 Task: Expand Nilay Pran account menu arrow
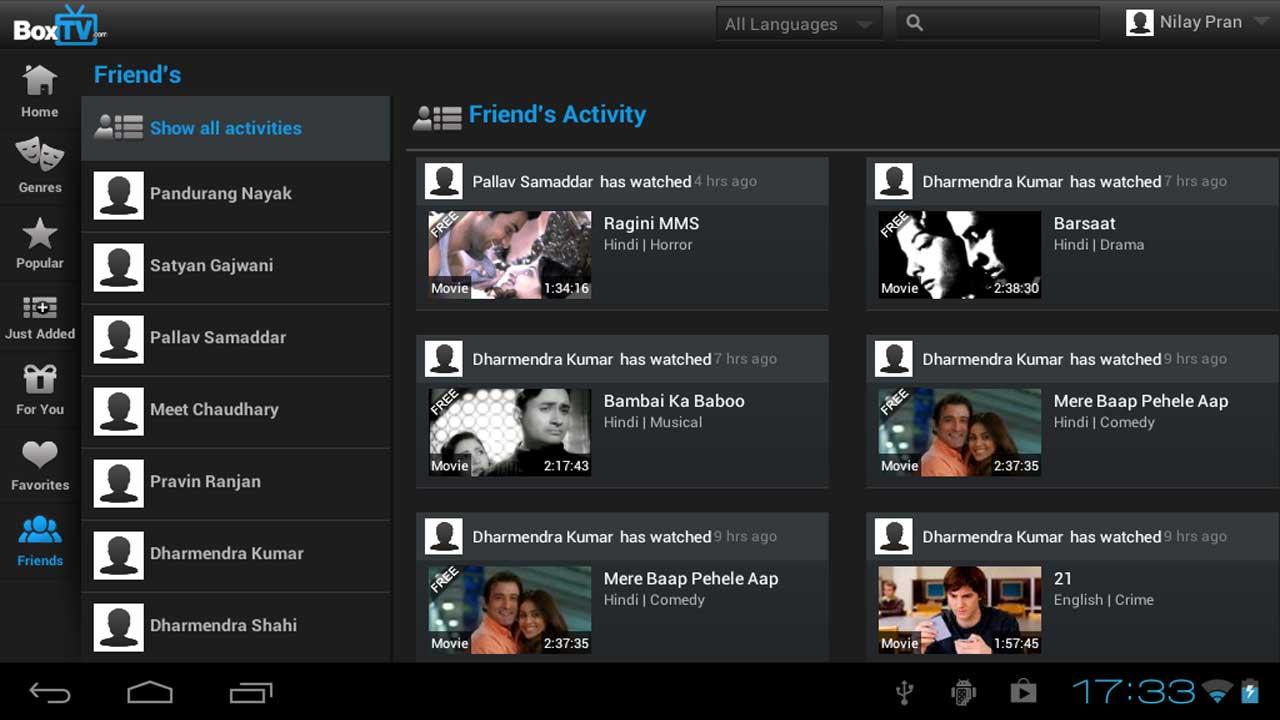[1260, 22]
